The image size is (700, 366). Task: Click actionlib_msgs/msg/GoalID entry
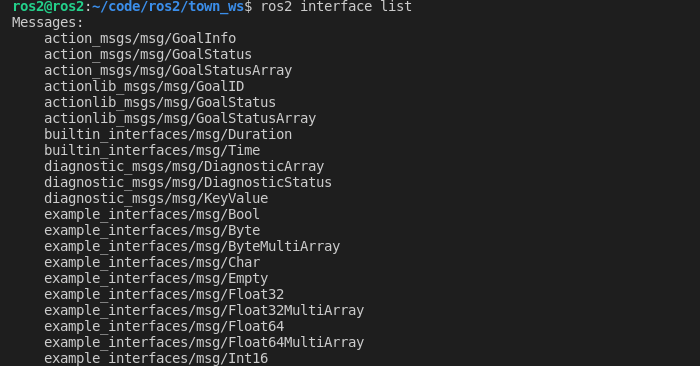pos(144,87)
